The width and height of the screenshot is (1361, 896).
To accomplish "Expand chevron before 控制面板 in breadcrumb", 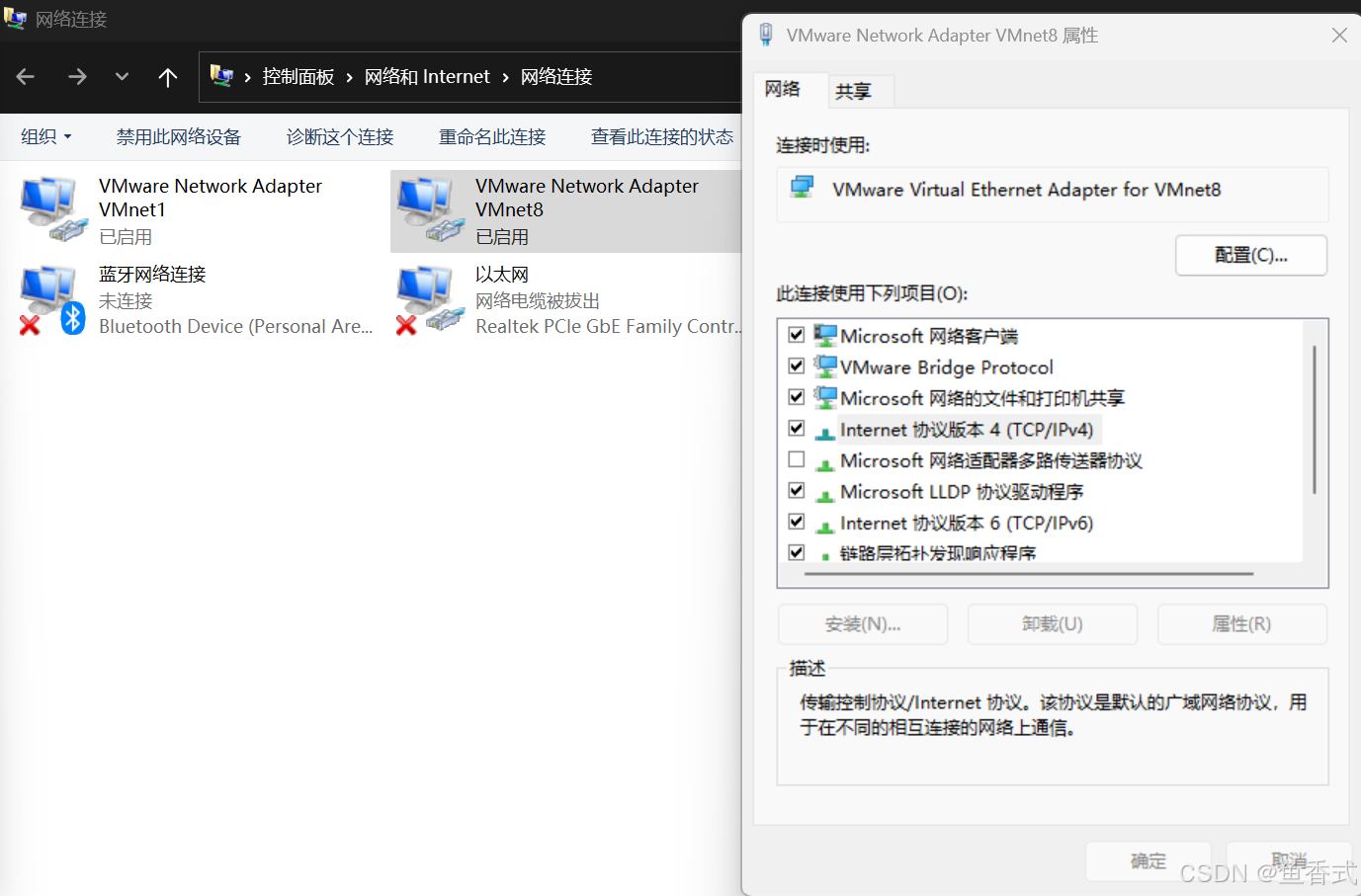I will (247, 77).
